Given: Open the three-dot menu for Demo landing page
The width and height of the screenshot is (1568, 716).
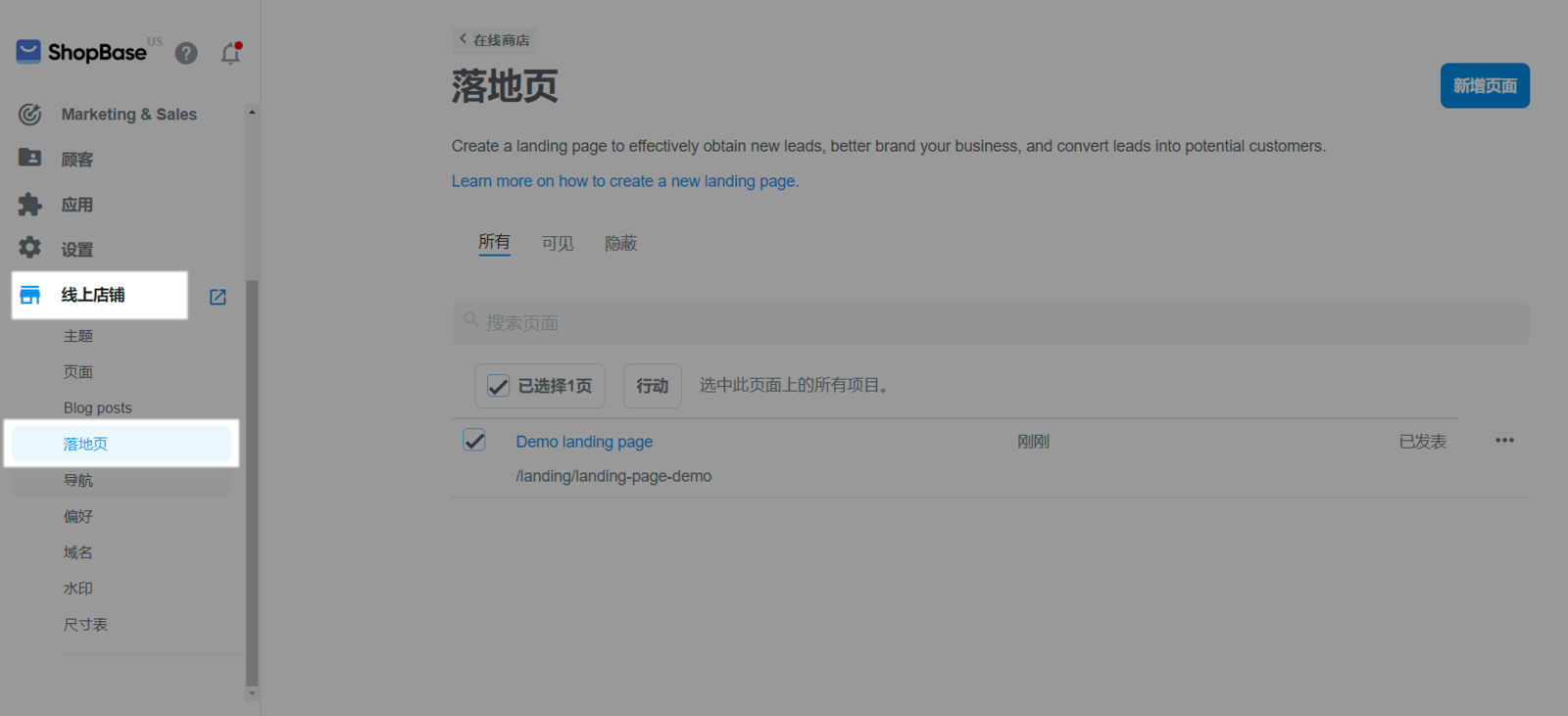Looking at the screenshot, I should (x=1504, y=441).
